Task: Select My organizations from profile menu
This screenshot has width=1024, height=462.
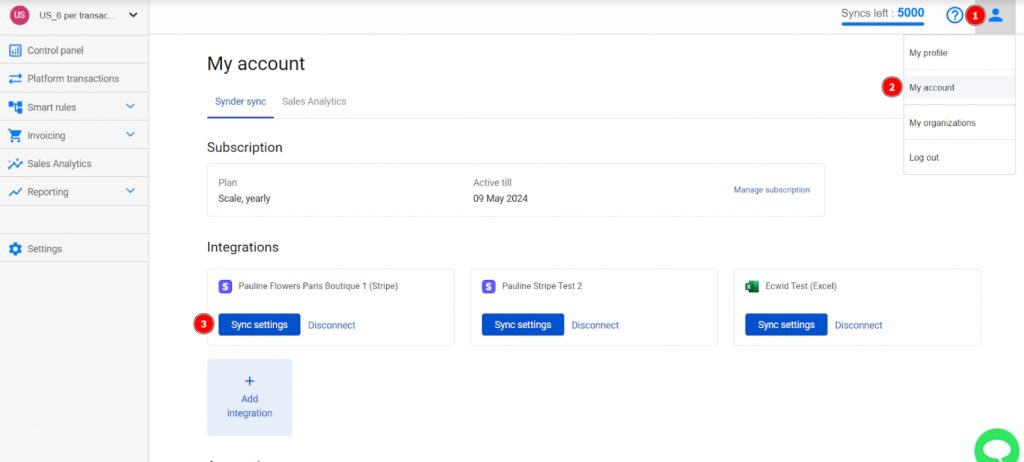Action: [942, 123]
